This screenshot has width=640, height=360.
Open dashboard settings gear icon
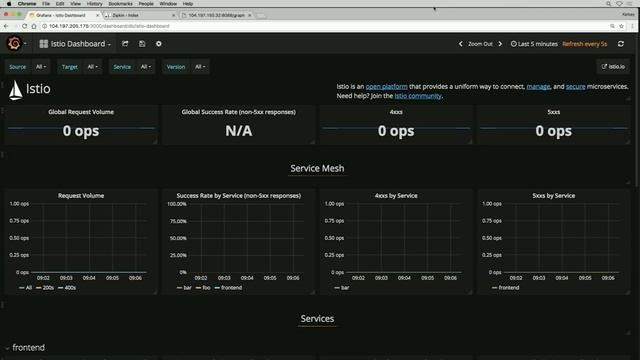(159, 44)
